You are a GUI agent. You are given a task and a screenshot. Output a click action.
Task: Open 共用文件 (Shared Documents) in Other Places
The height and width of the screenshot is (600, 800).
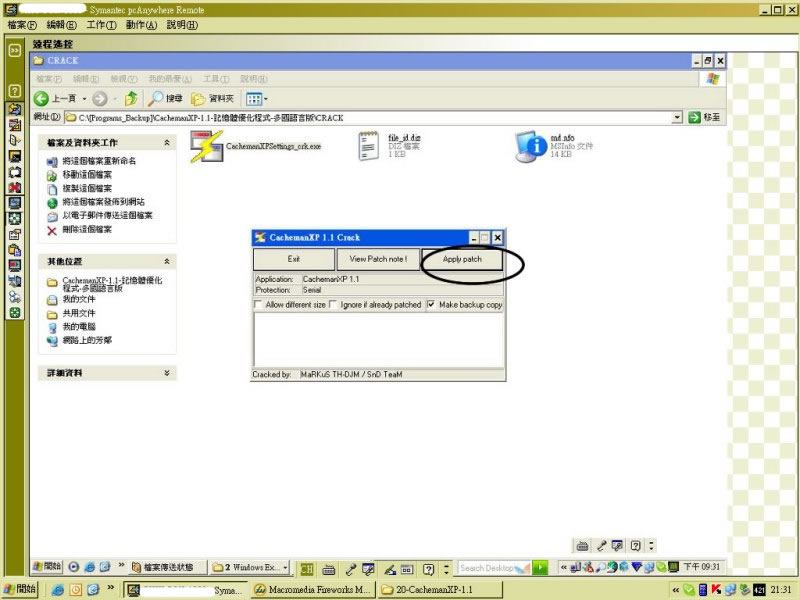coord(79,313)
